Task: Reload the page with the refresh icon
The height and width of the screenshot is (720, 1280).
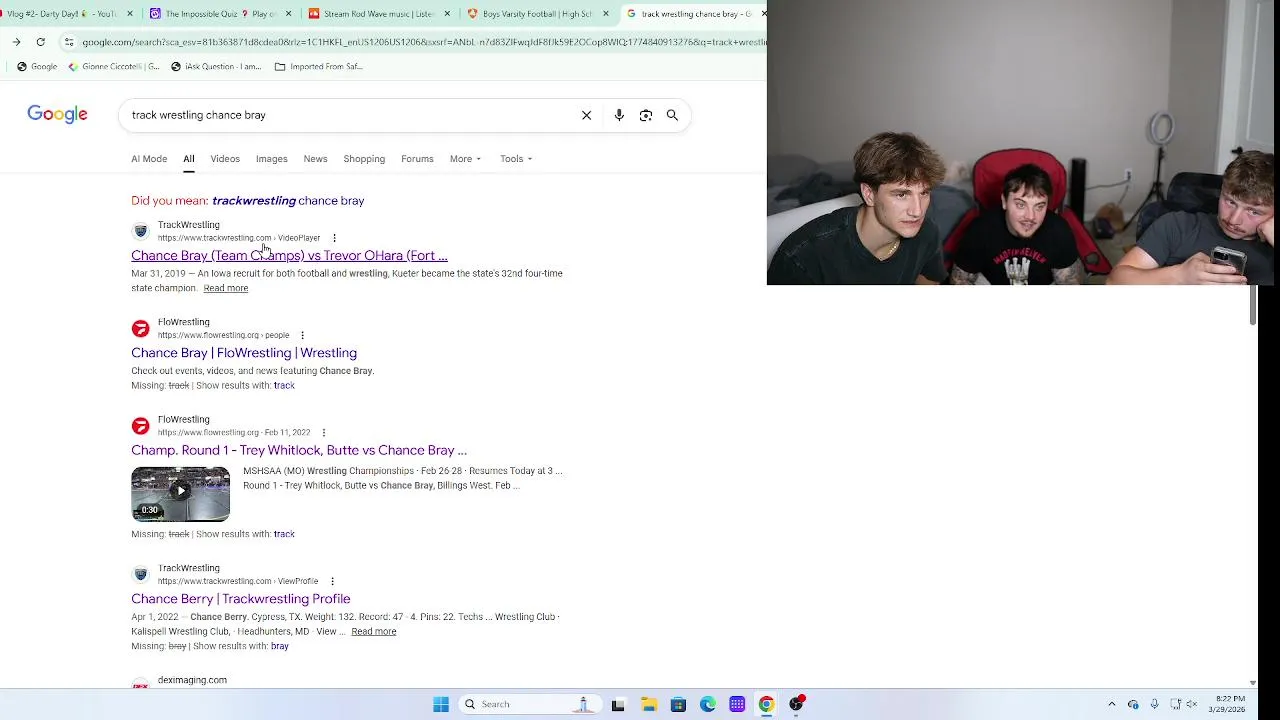Action: tap(40, 42)
